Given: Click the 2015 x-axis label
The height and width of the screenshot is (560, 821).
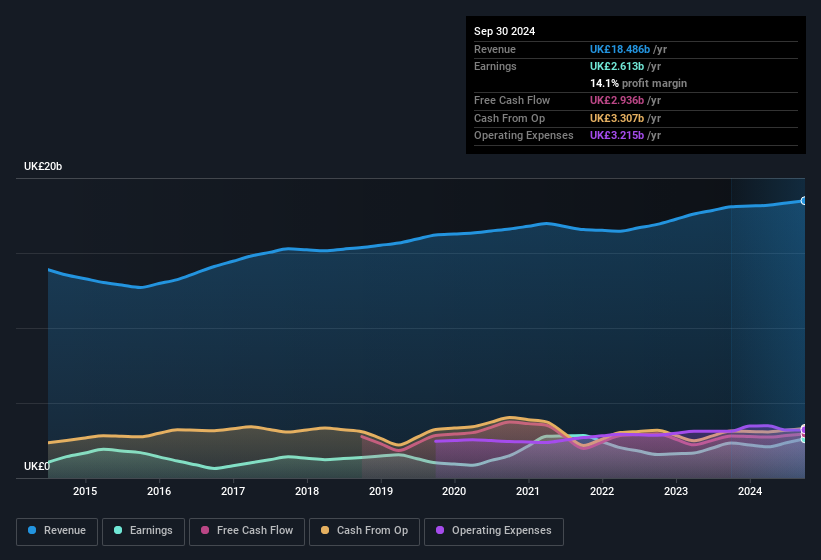Looking at the screenshot, I should tap(85, 491).
